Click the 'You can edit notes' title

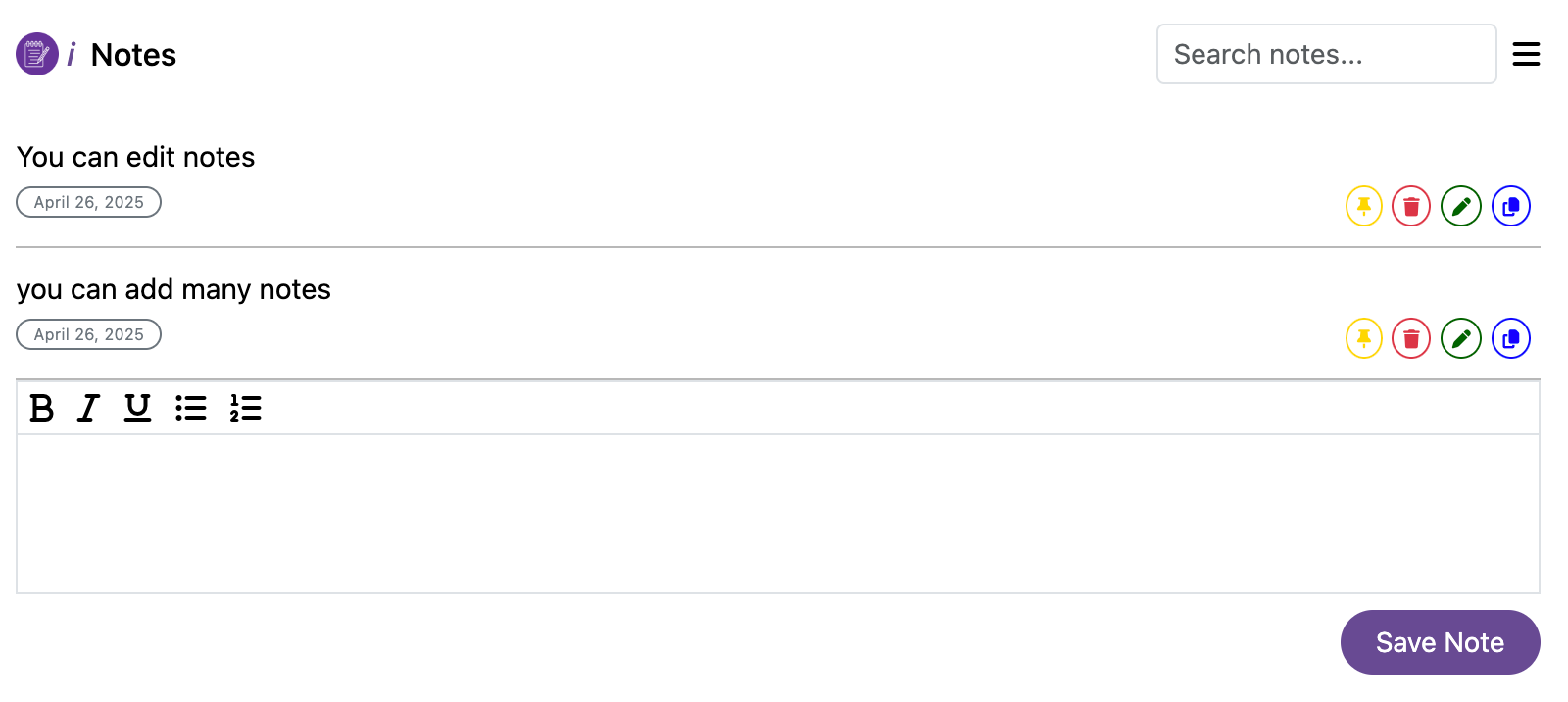point(136,157)
